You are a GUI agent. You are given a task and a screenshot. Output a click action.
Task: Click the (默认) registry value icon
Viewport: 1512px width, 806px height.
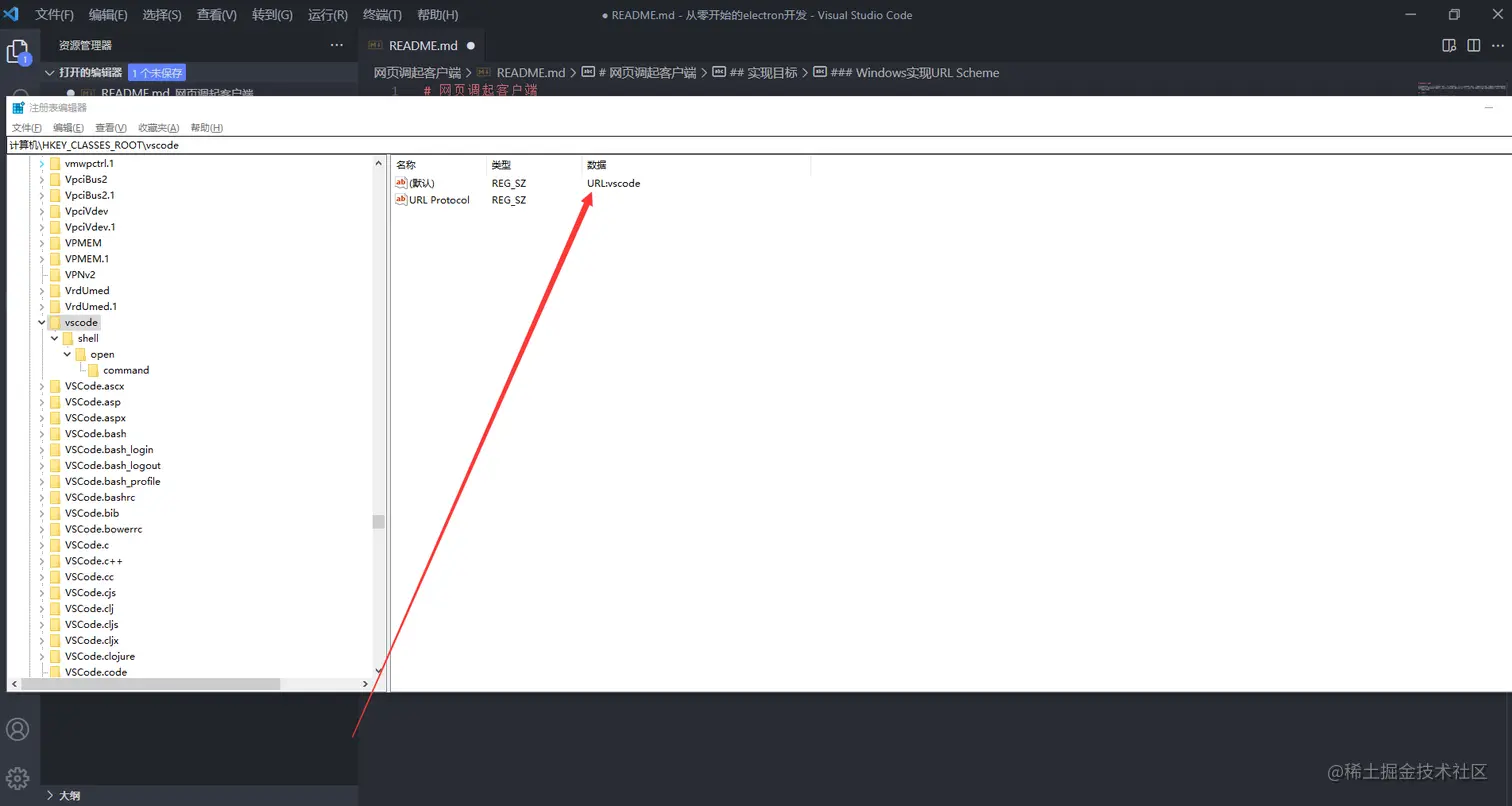tap(401, 183)
